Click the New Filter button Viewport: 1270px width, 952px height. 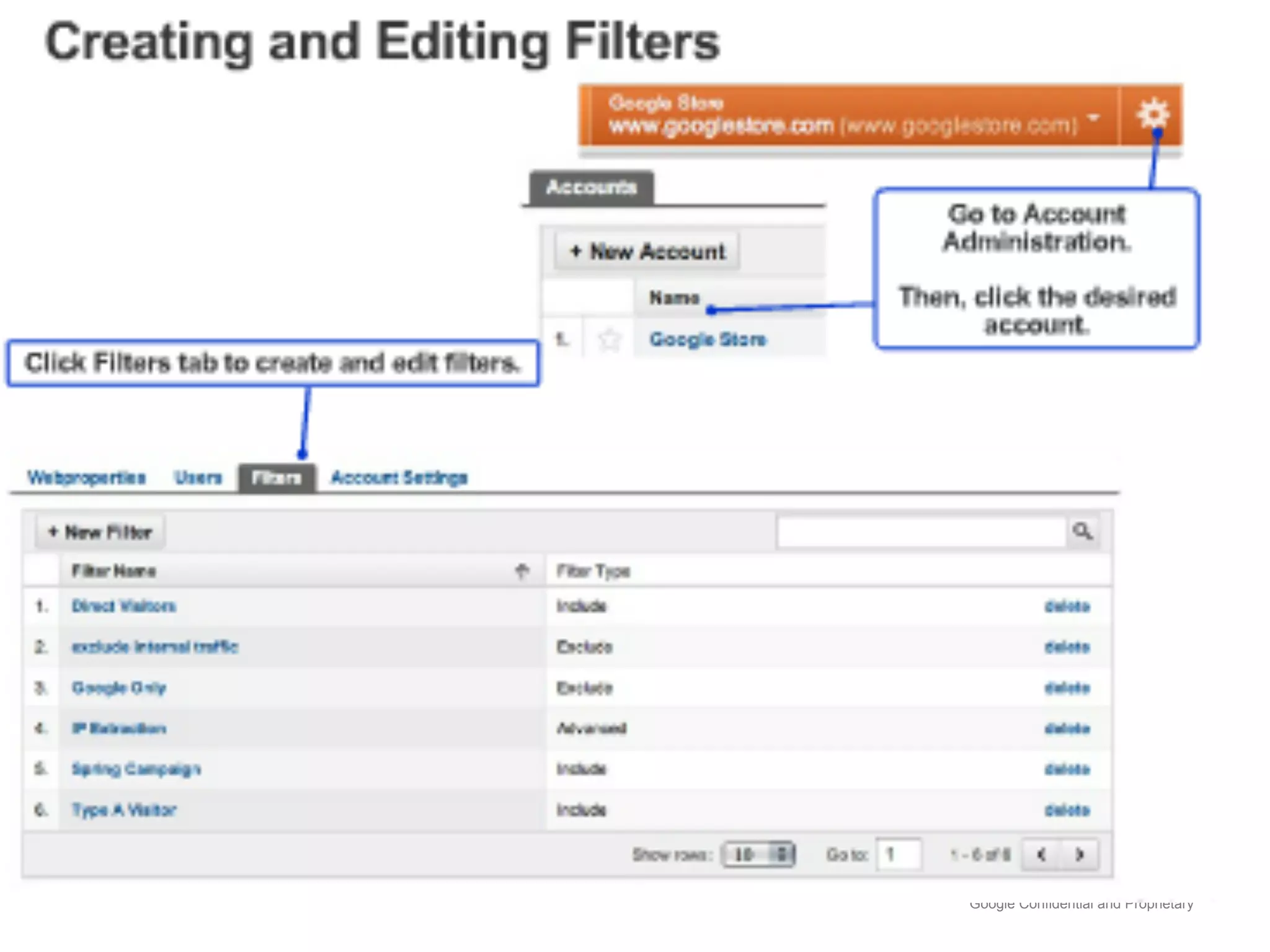click(100, 532)
